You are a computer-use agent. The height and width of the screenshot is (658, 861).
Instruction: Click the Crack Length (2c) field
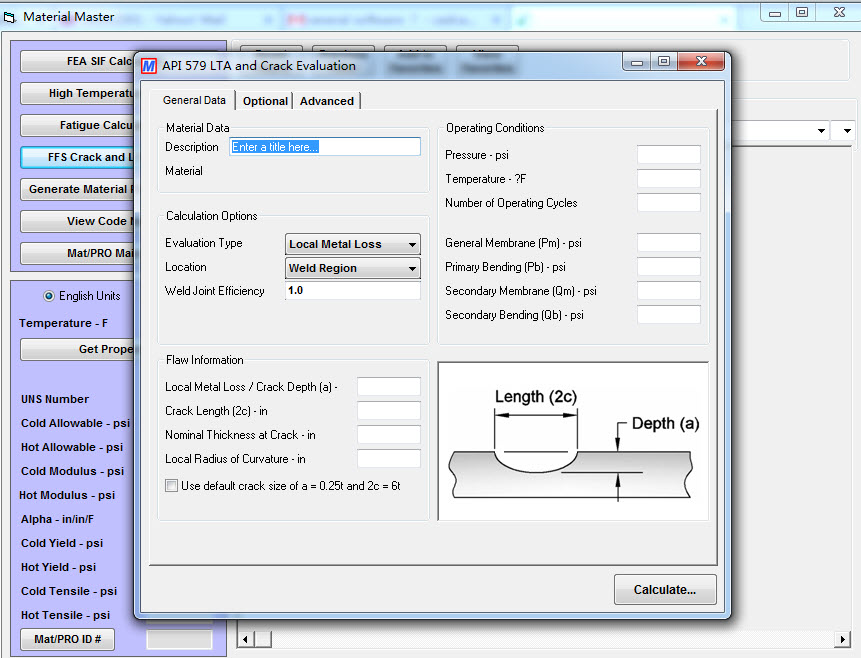pyautogui.click(x=389, y=411)
